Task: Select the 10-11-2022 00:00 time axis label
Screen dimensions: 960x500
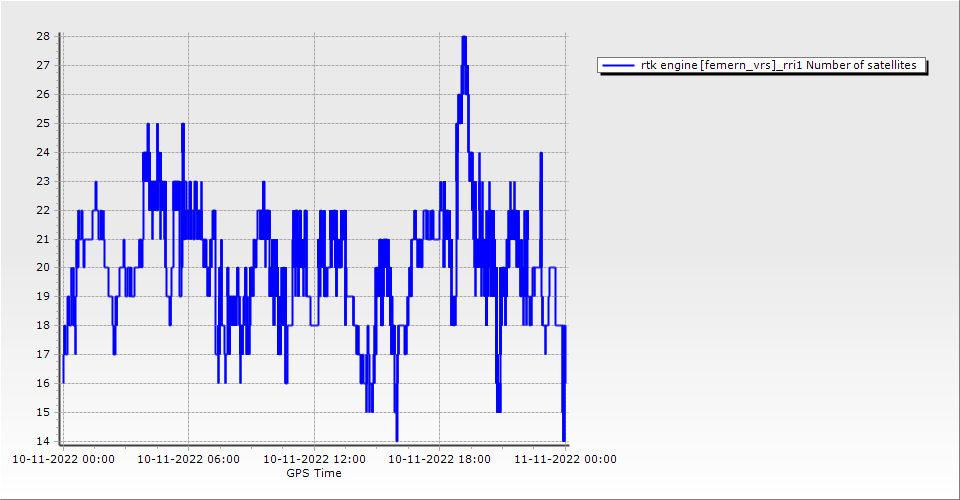Action: (63, 459)
